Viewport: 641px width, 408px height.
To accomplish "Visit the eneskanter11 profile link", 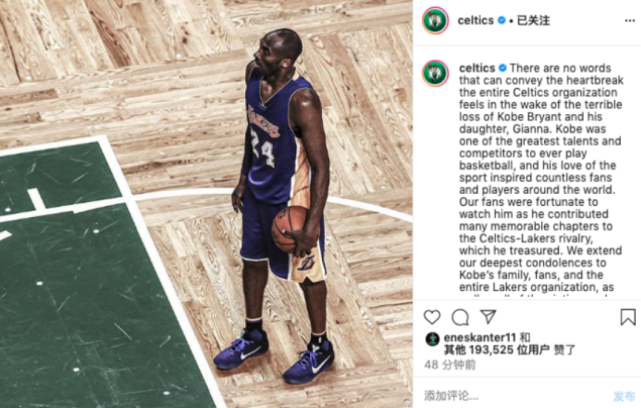I will click(x=480, y=338).
